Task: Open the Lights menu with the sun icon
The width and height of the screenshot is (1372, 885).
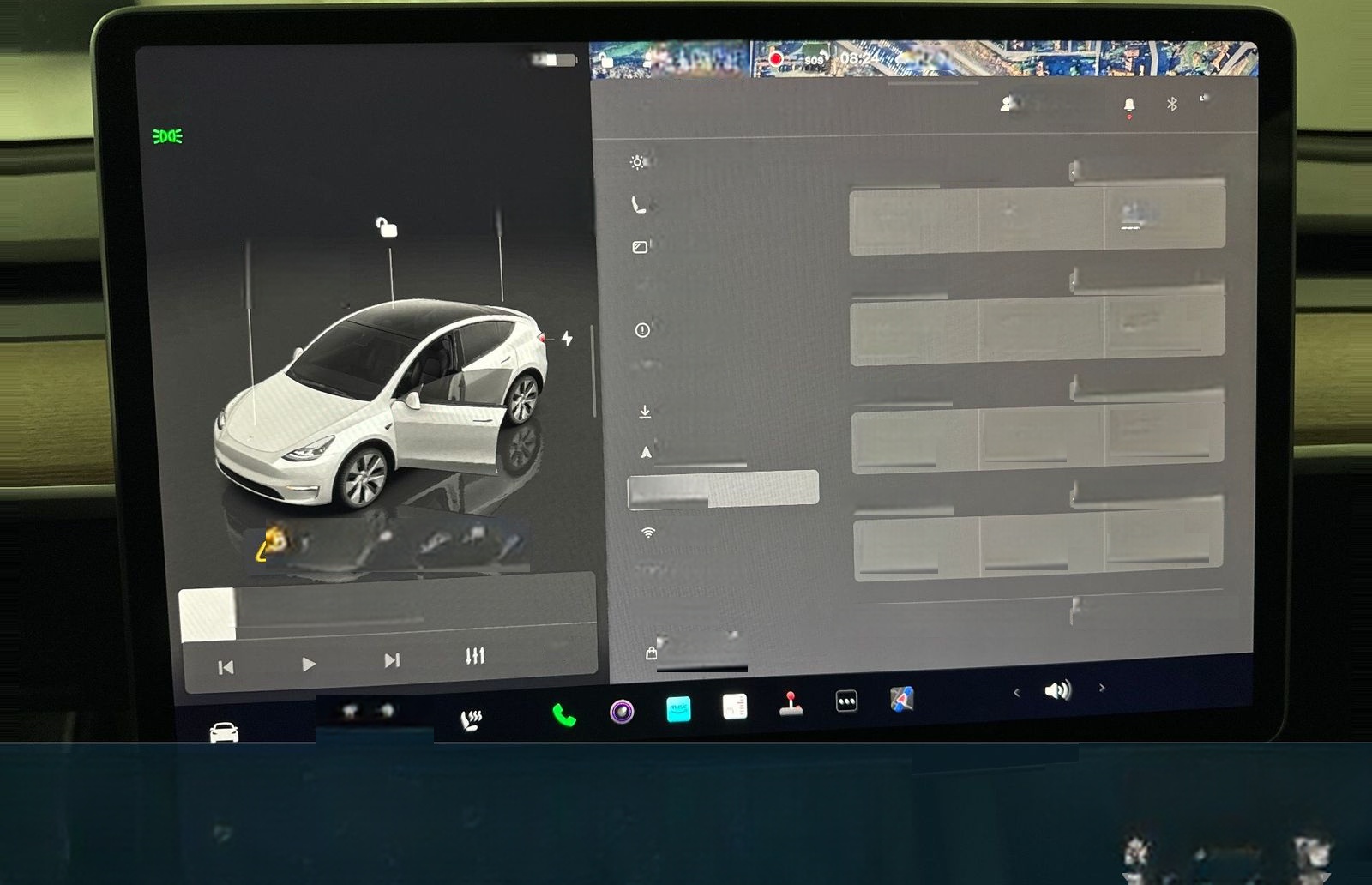Action: coord(638,161)
